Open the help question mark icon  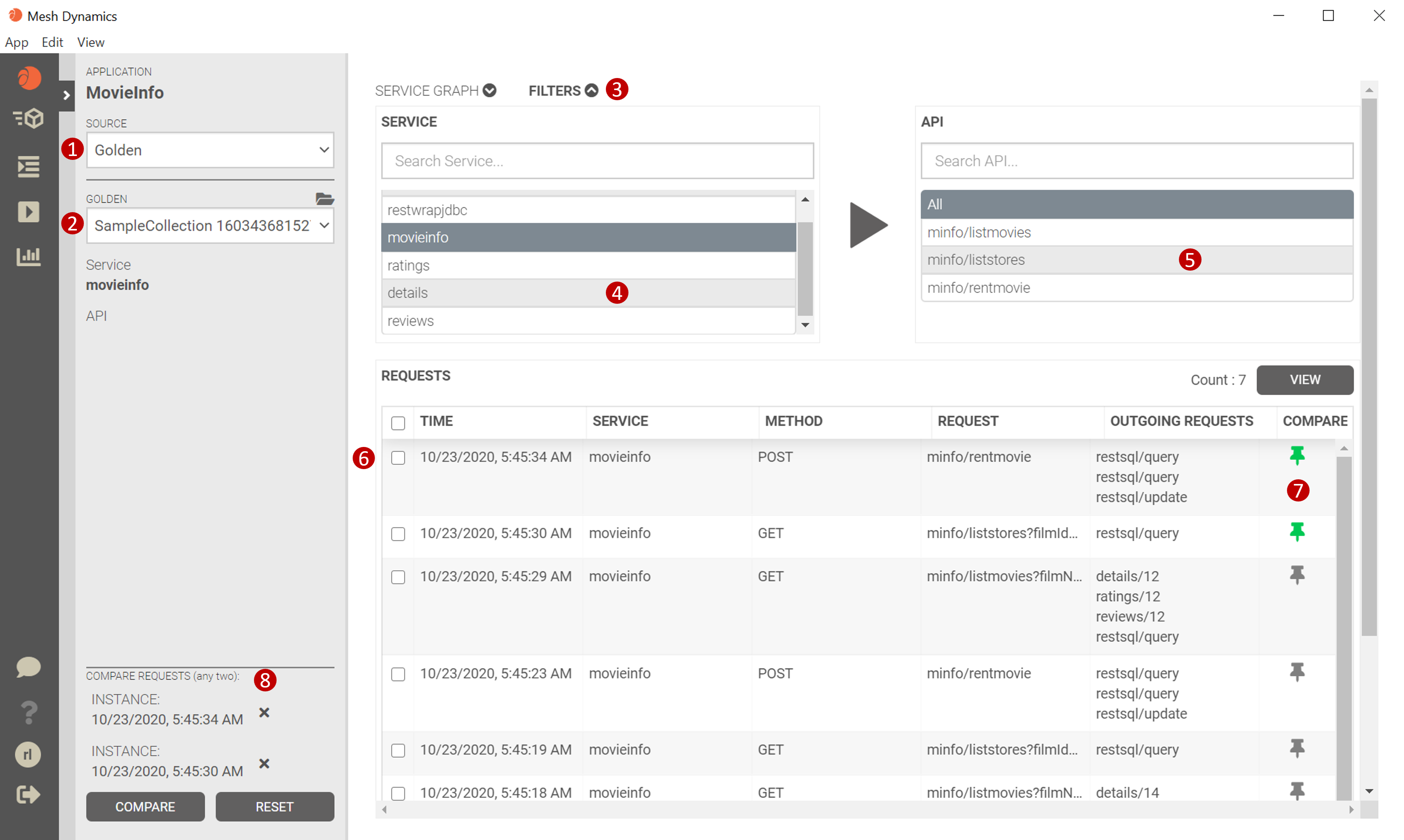tap(28, 712)
